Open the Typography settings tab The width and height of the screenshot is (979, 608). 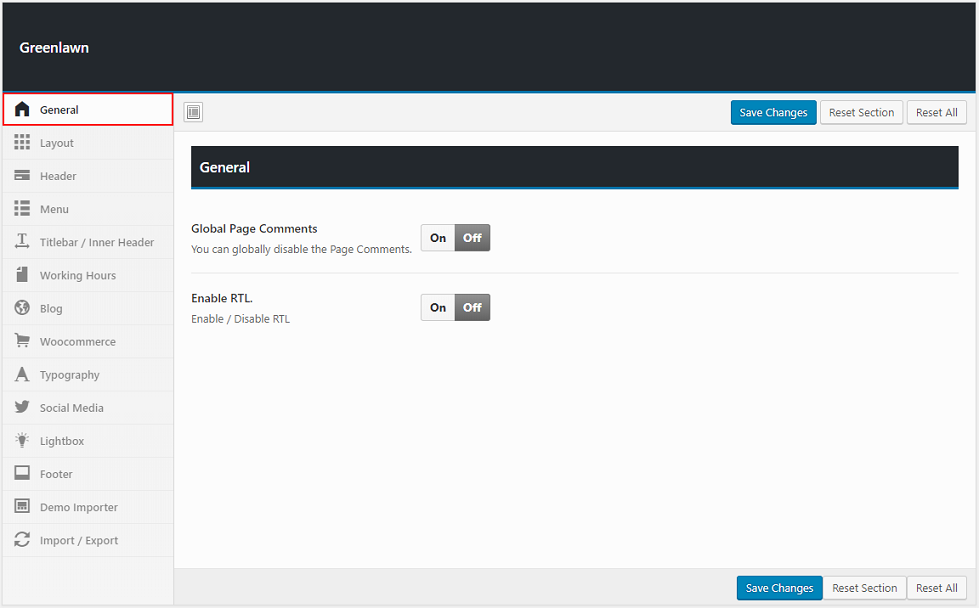[69, 375]
